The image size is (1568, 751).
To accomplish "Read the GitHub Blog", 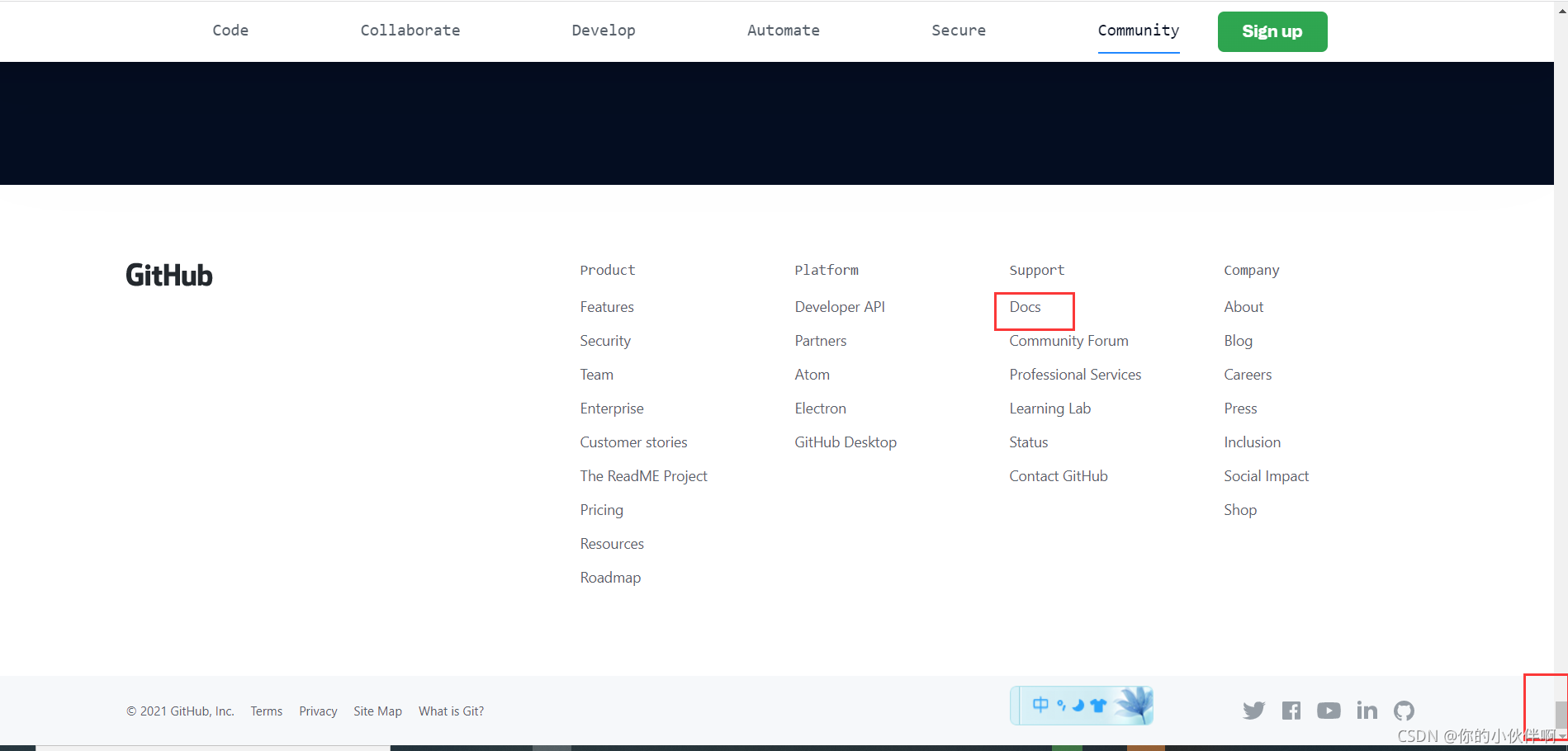I will tap(1238, 341).
